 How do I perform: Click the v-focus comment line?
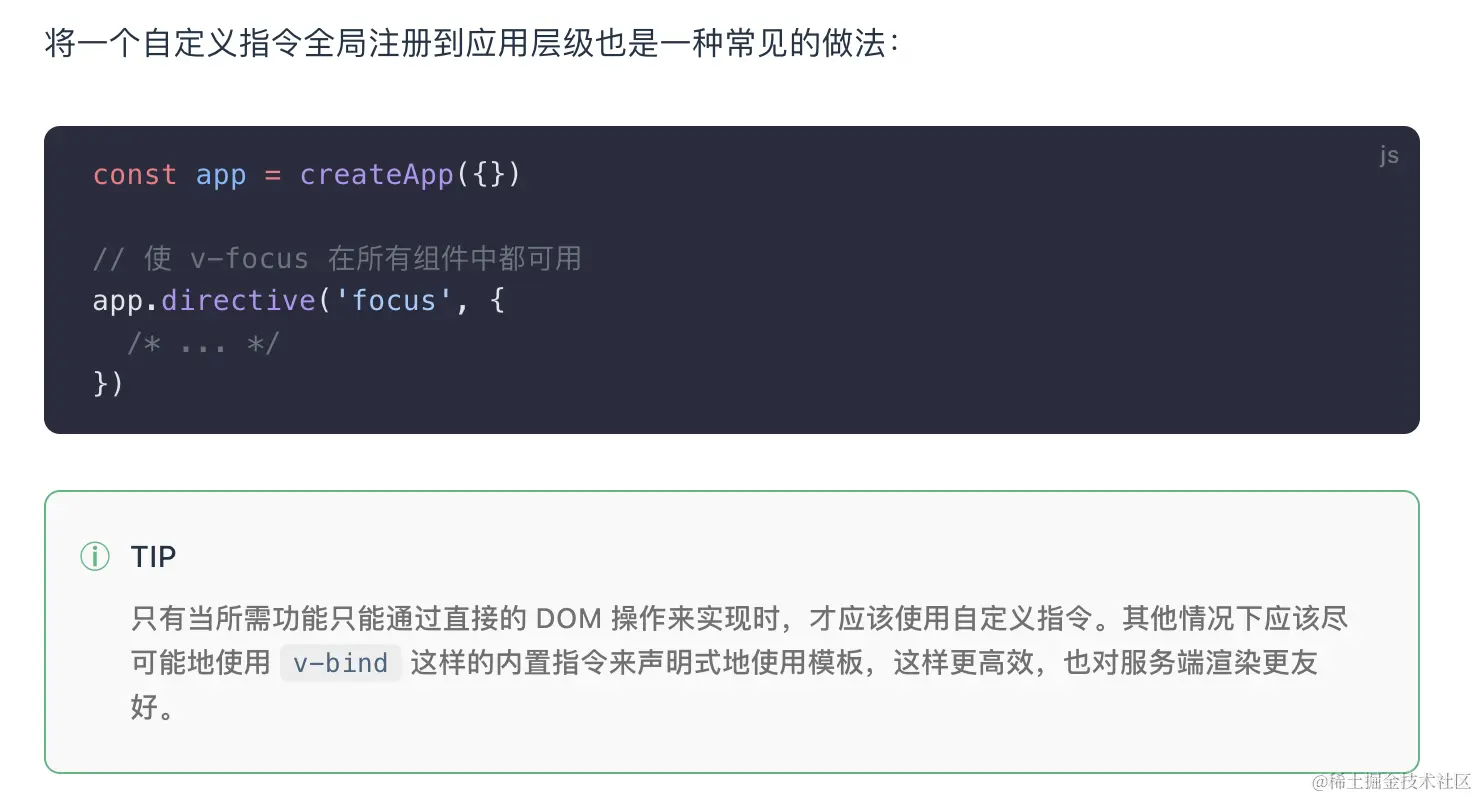pos(337,259)
